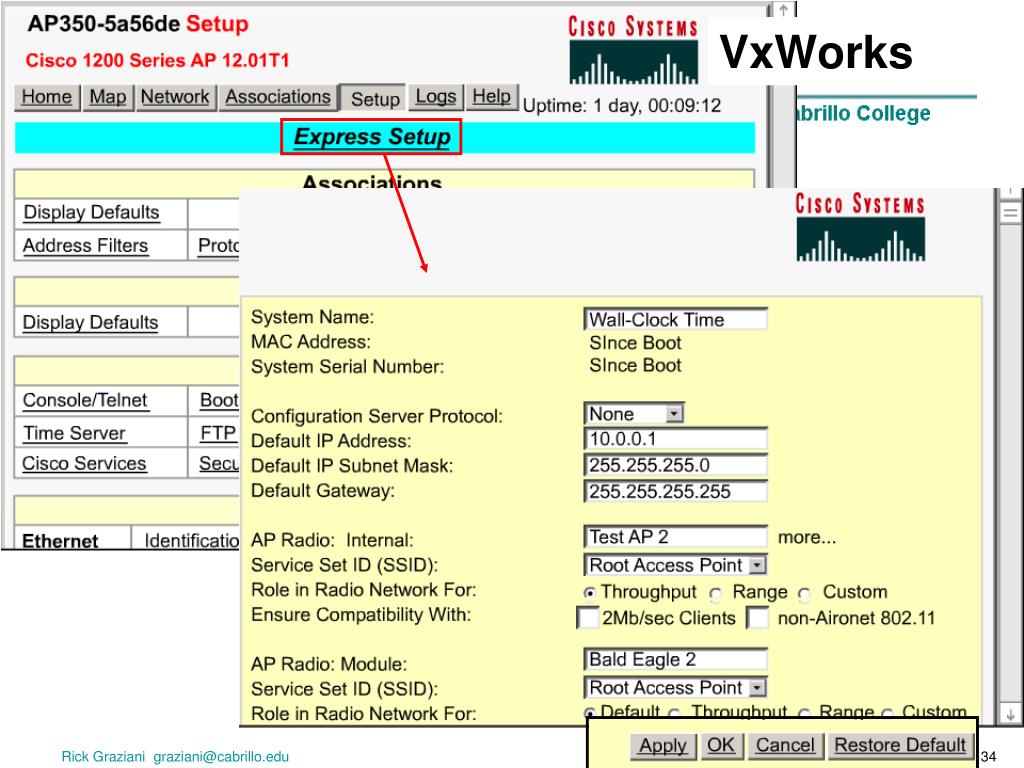
Task: Click the 10.0.0.1 IP address field
Action: [675, 439]
